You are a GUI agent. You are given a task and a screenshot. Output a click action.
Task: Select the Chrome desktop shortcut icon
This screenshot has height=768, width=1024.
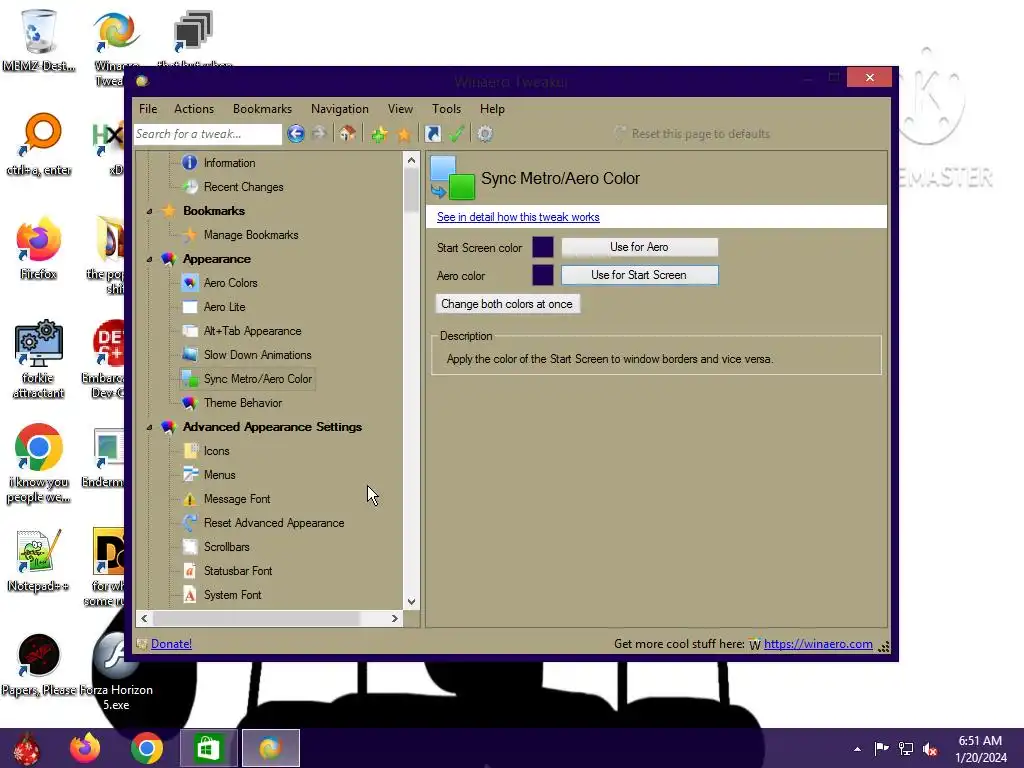(39, 464)
